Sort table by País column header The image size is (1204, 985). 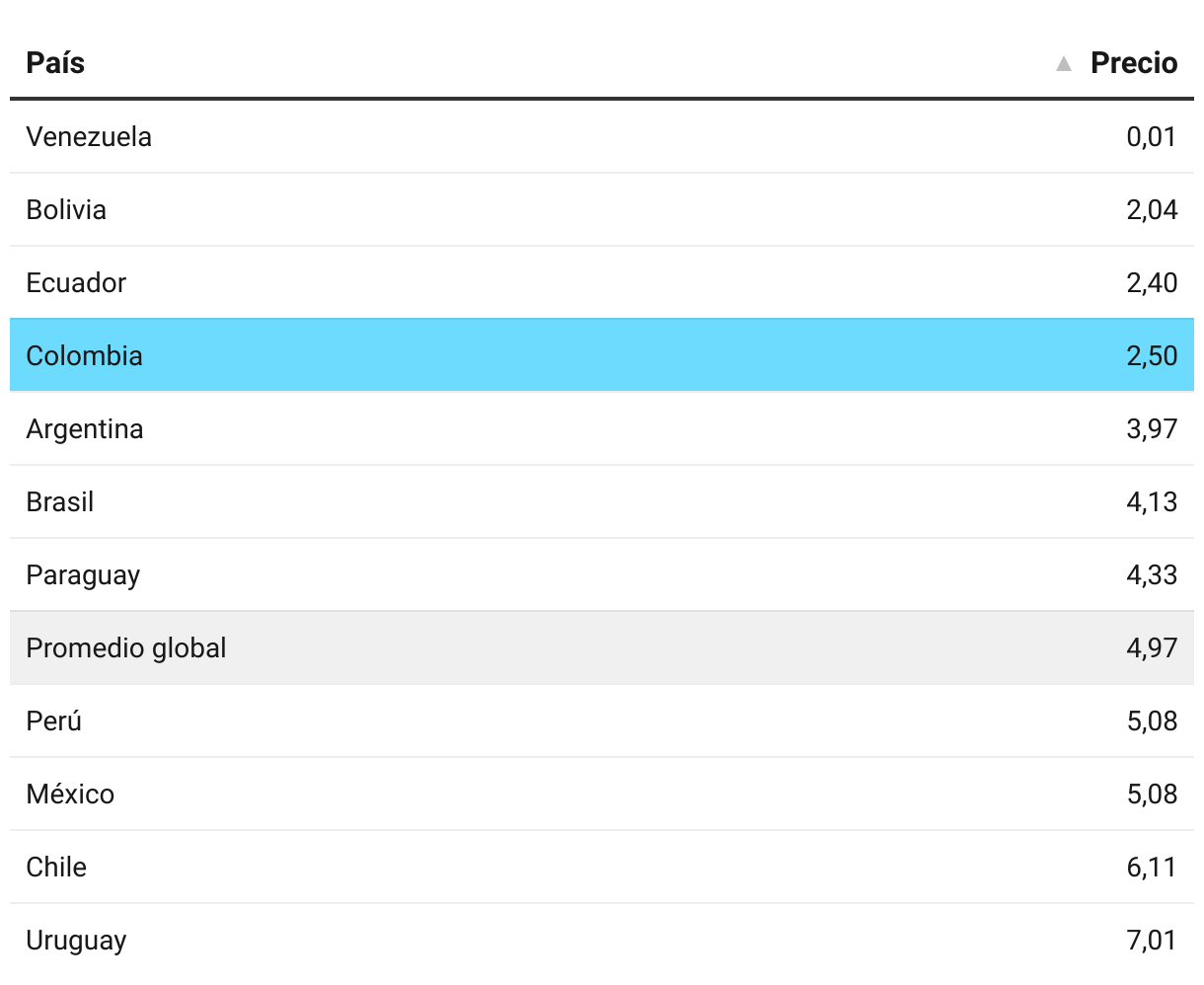click(55, 63)
